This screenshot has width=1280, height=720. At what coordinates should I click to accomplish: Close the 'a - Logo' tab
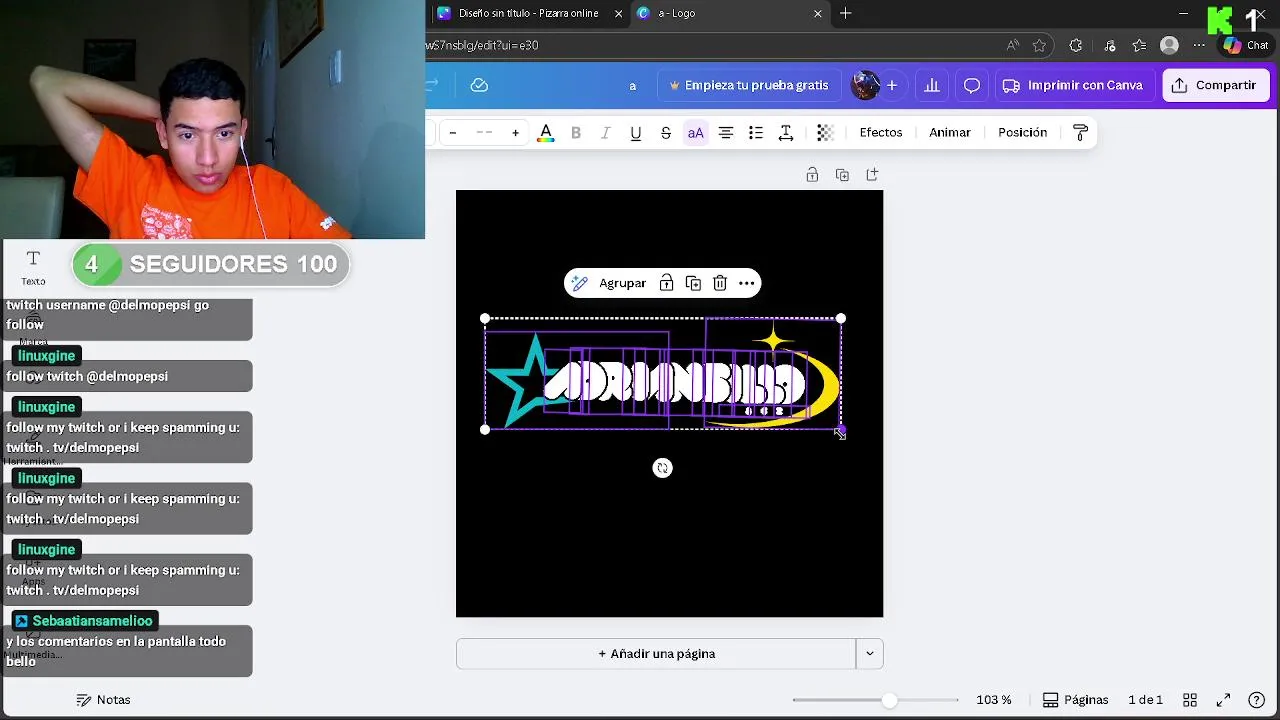point(818,13)
